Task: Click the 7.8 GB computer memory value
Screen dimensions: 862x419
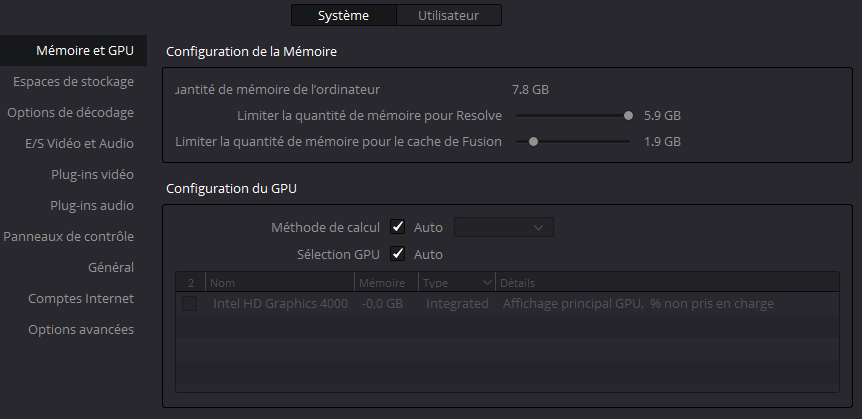Action: pos(531,90)
